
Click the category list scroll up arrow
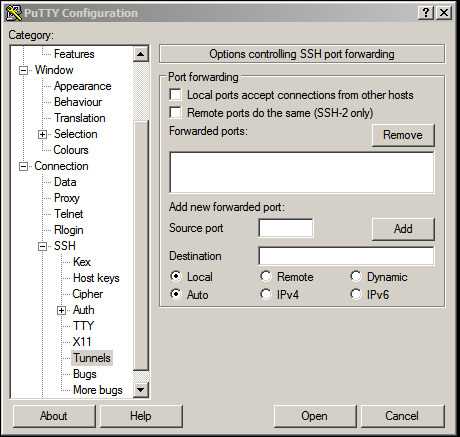141,54
